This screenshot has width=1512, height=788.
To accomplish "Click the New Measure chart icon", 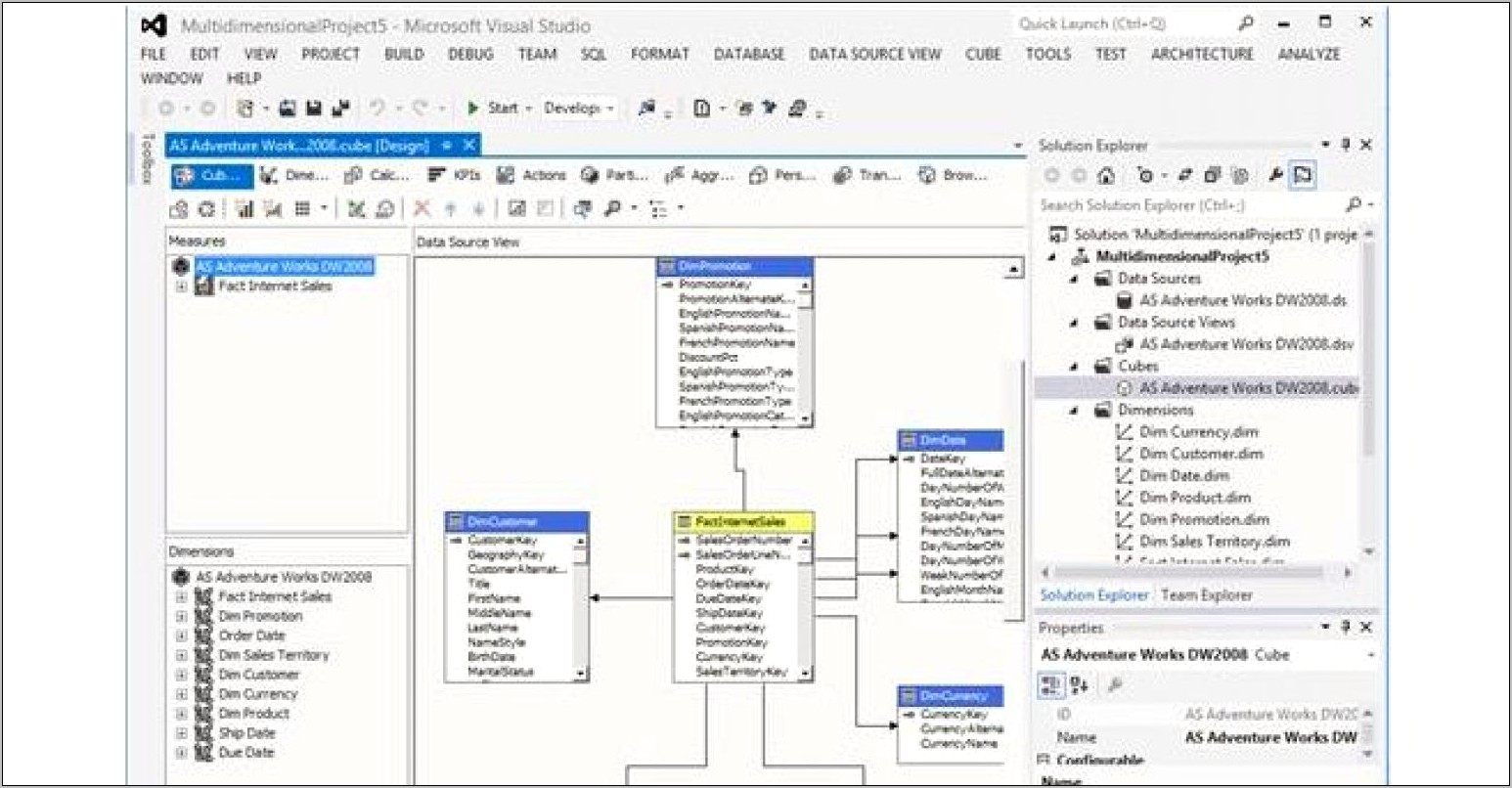I will [x=245, y=209].
